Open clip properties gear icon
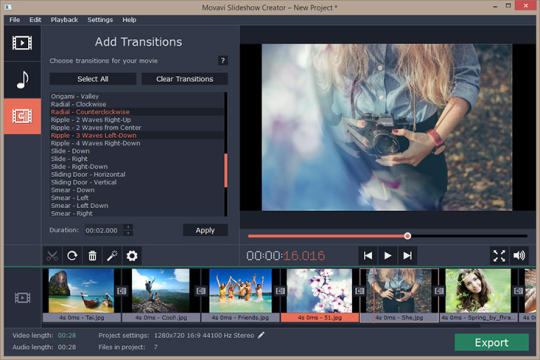 [132, 256]
